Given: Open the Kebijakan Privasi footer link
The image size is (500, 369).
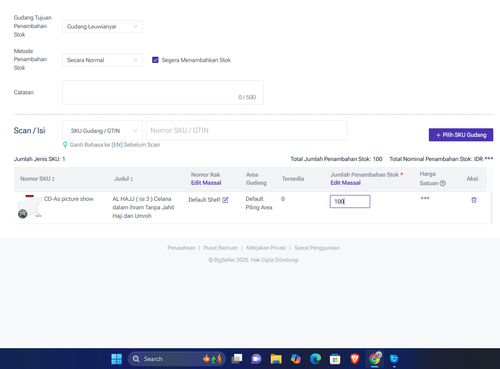Looking at the screenshot, I should pos(266,248).
